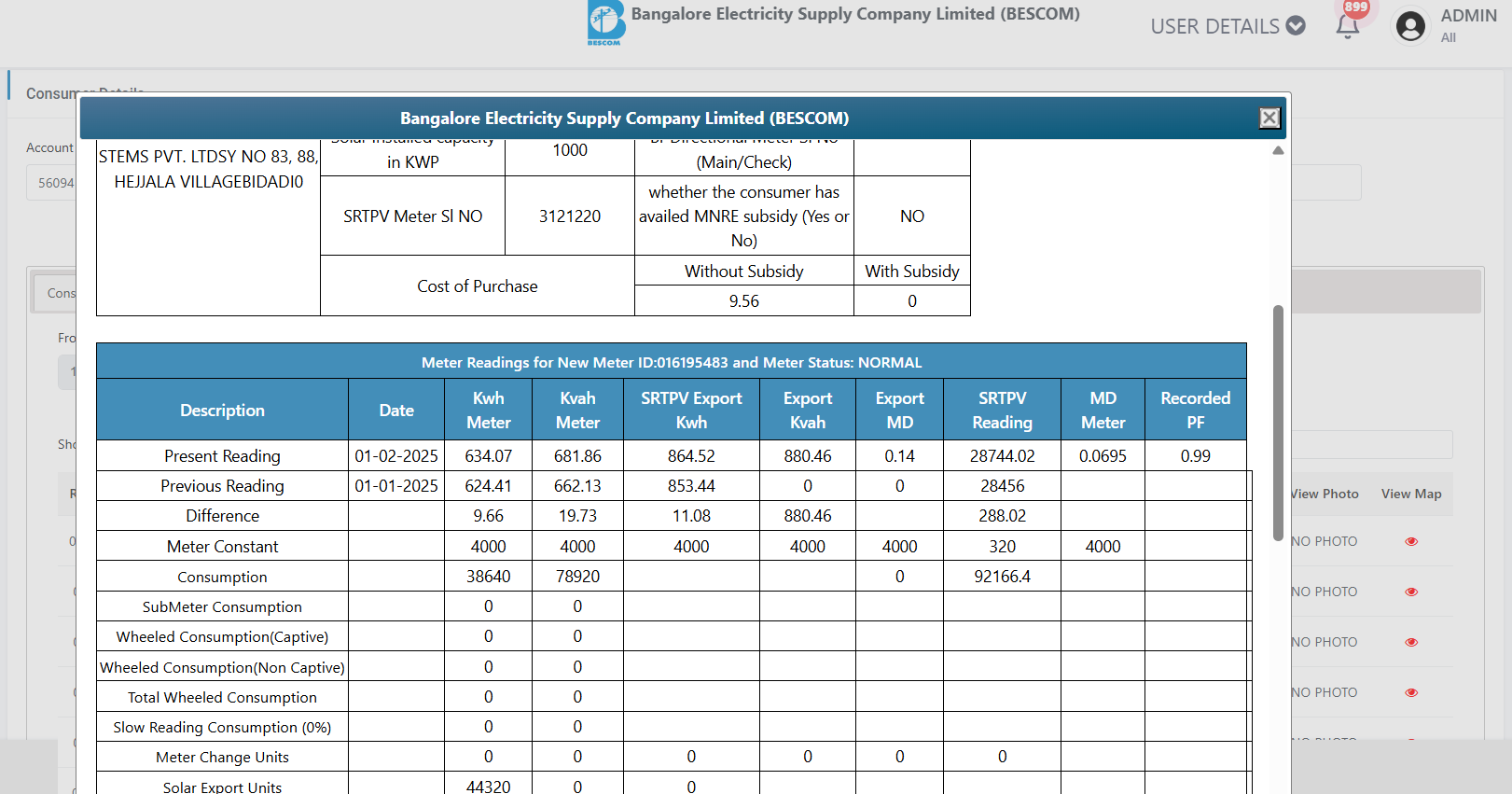
Task: Click the fourth row red eye map icon
Action: coord(1411,692)
